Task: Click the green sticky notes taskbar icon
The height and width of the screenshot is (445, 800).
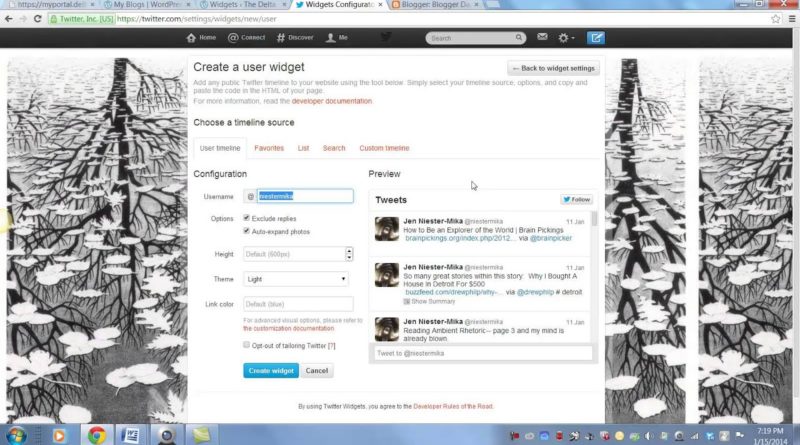Action: click(201, 435)
